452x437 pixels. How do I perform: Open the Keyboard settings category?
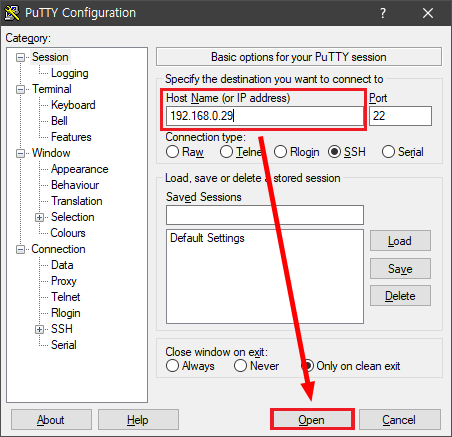point(73,105)
